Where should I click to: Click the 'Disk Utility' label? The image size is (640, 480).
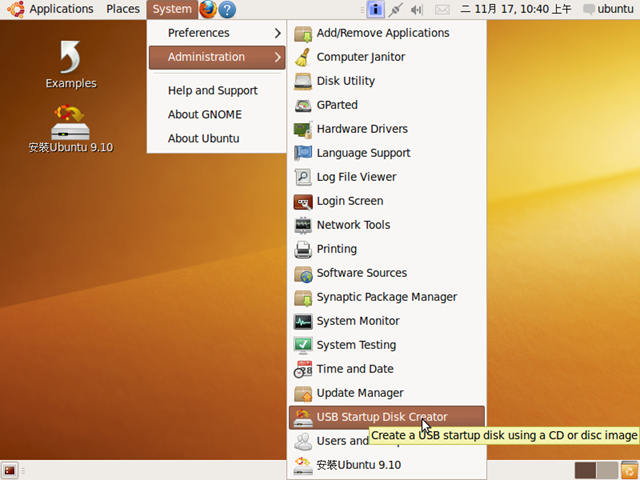[346, 81]
